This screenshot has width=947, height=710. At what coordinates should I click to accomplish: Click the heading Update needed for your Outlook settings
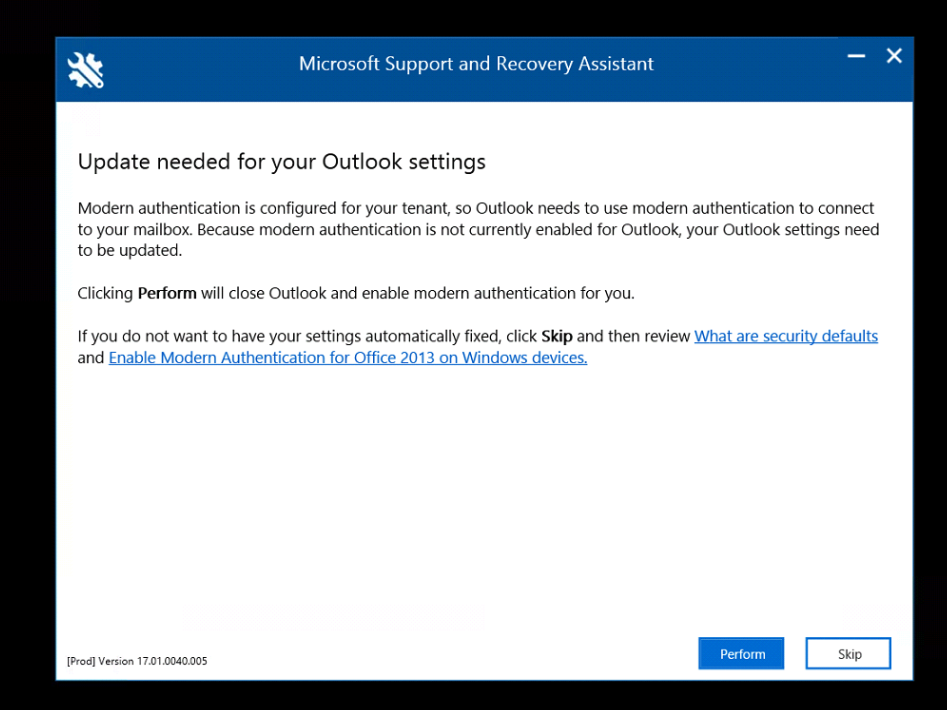click(x=282, y=161)
